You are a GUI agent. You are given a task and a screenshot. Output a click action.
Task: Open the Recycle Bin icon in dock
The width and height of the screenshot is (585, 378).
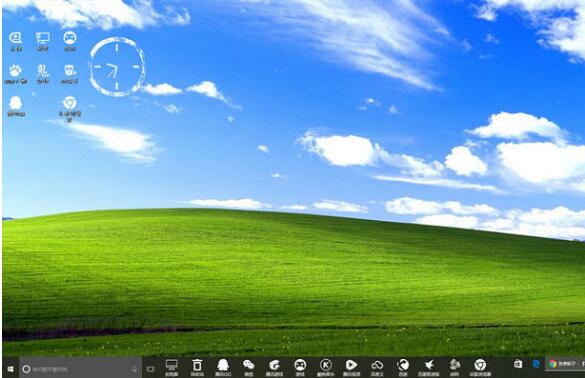tap(197, 367)
